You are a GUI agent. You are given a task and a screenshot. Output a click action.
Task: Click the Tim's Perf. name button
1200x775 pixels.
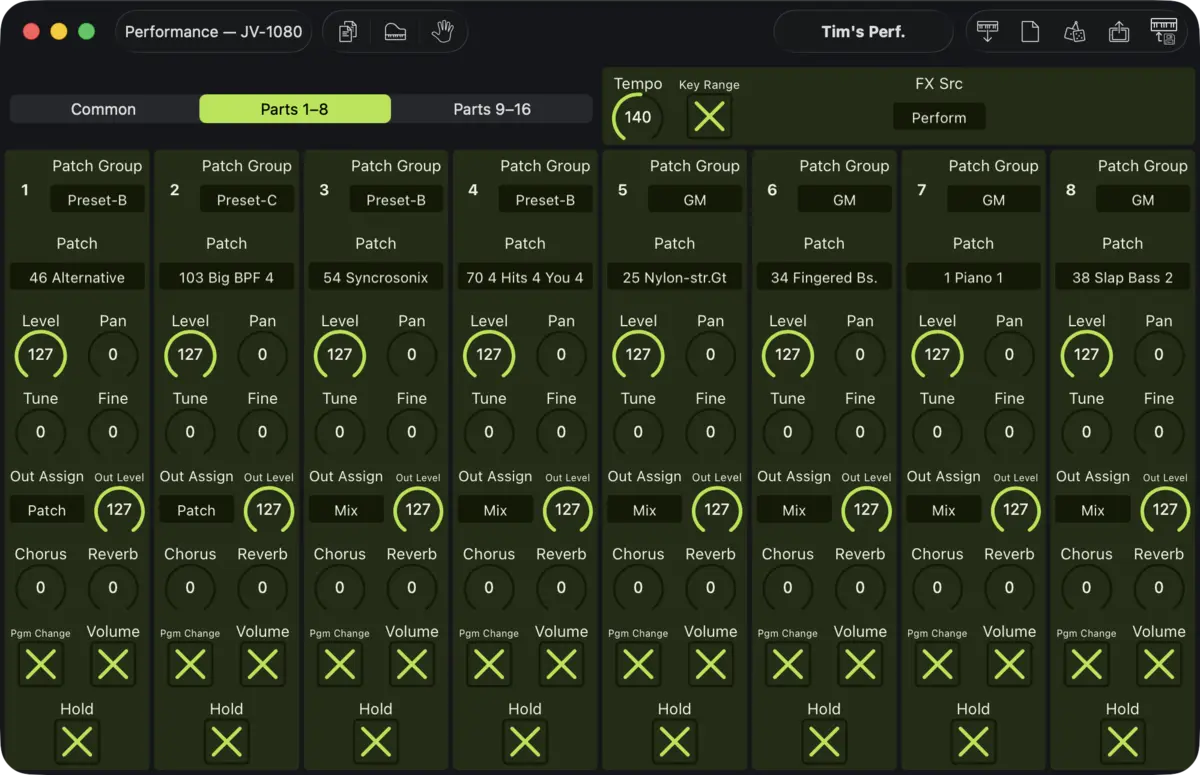[x=863, y=32]
